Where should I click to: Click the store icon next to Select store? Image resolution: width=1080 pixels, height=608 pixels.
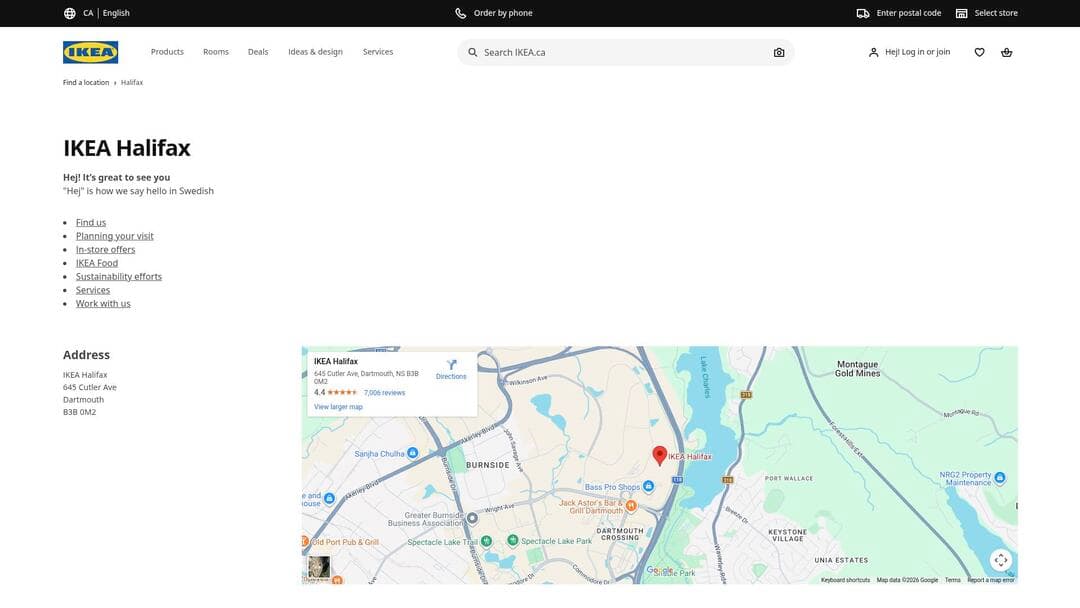960,12
